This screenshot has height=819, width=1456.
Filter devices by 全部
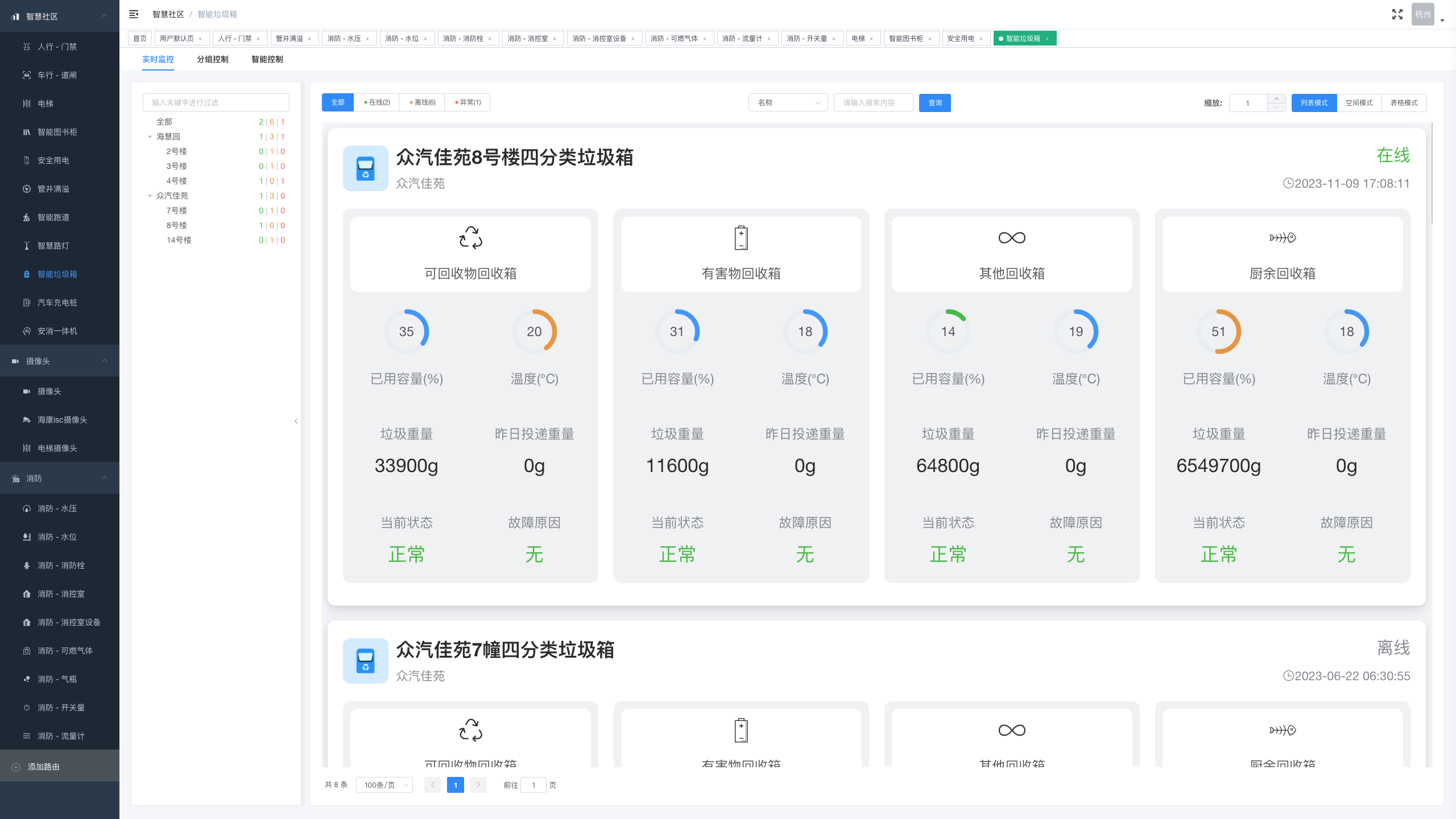[x=338, y=102]
